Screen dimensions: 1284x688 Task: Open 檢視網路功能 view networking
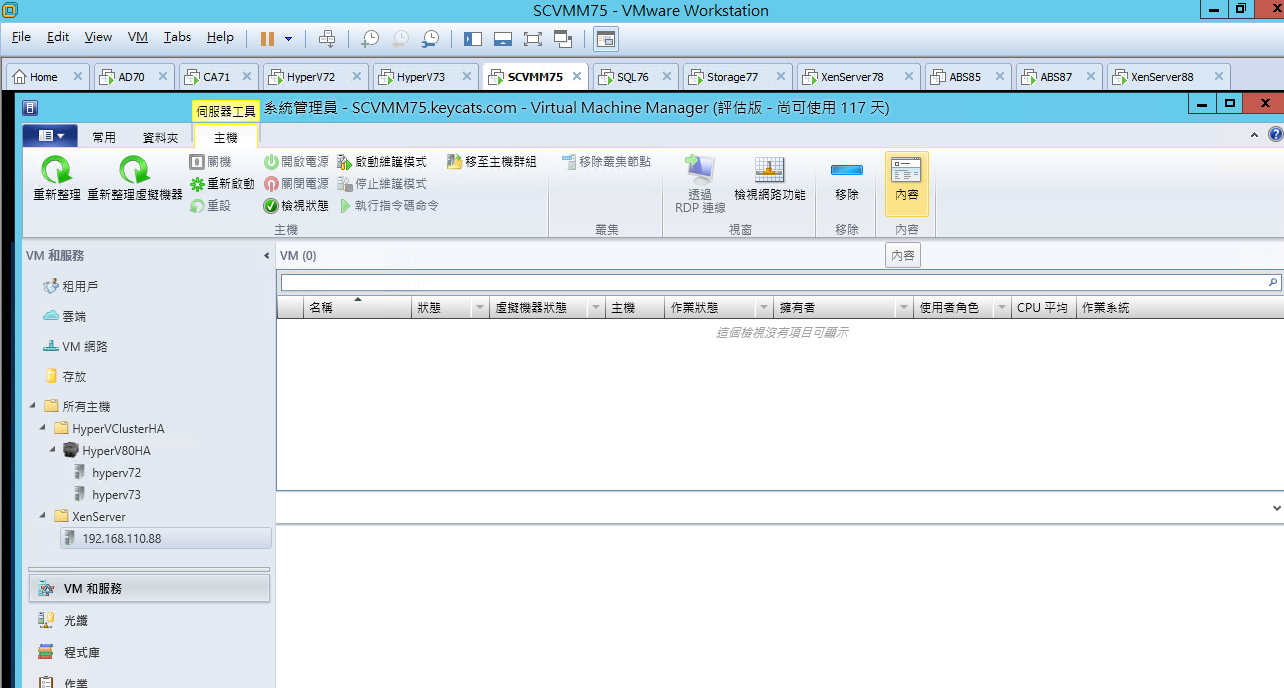click(770, 180)
